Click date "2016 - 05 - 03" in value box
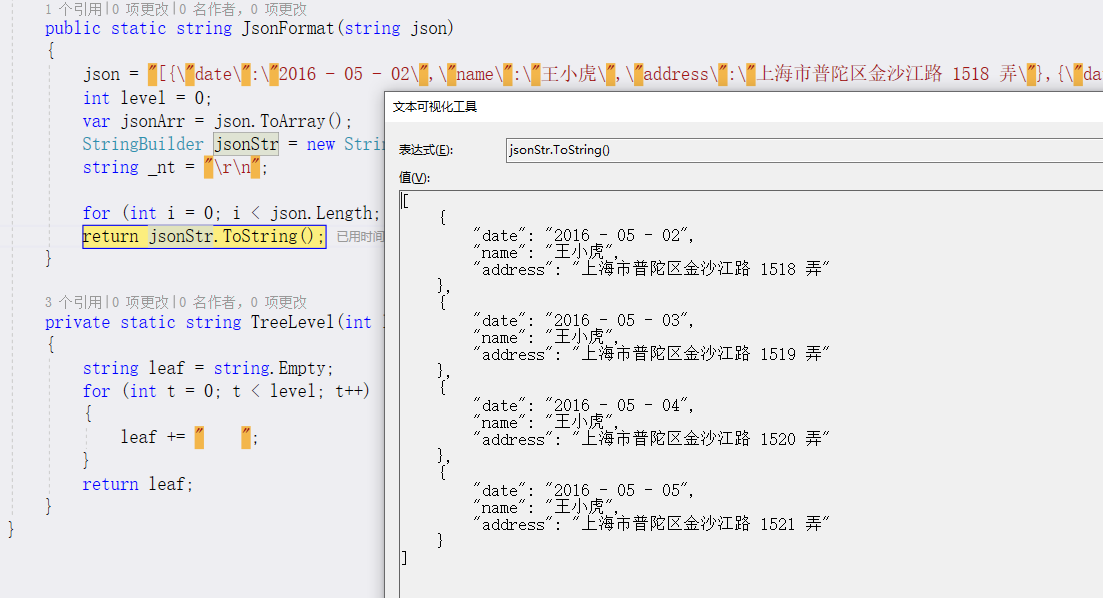This screenshot has height=598, width=1103. 619,320
